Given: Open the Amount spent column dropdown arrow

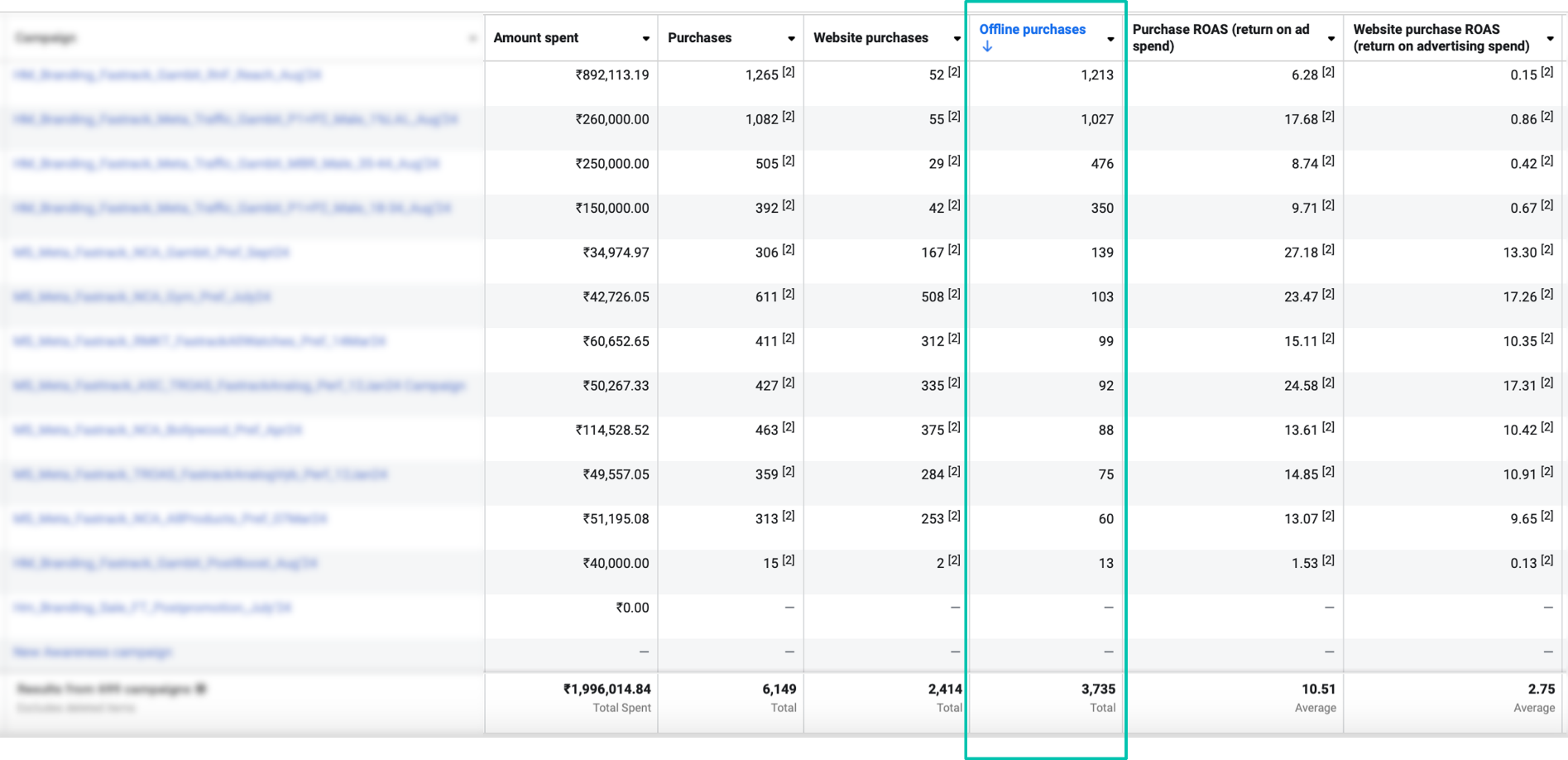Looking at the screenshot, I should [645, 39].
